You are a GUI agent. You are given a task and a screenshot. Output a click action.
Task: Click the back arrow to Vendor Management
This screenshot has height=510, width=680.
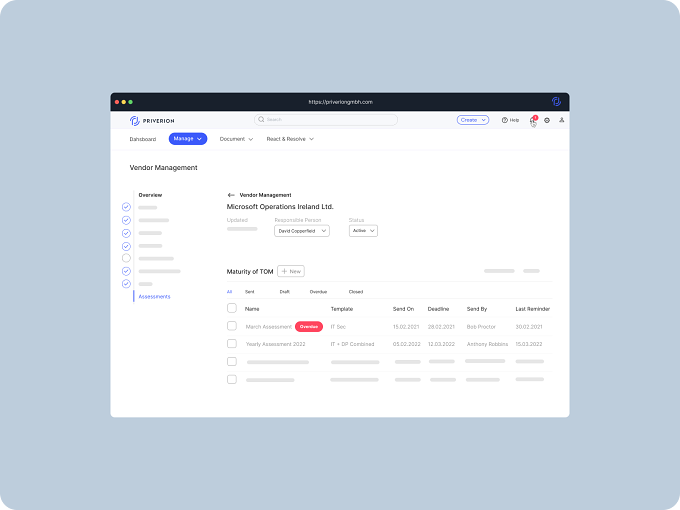[x=231, y=195]
